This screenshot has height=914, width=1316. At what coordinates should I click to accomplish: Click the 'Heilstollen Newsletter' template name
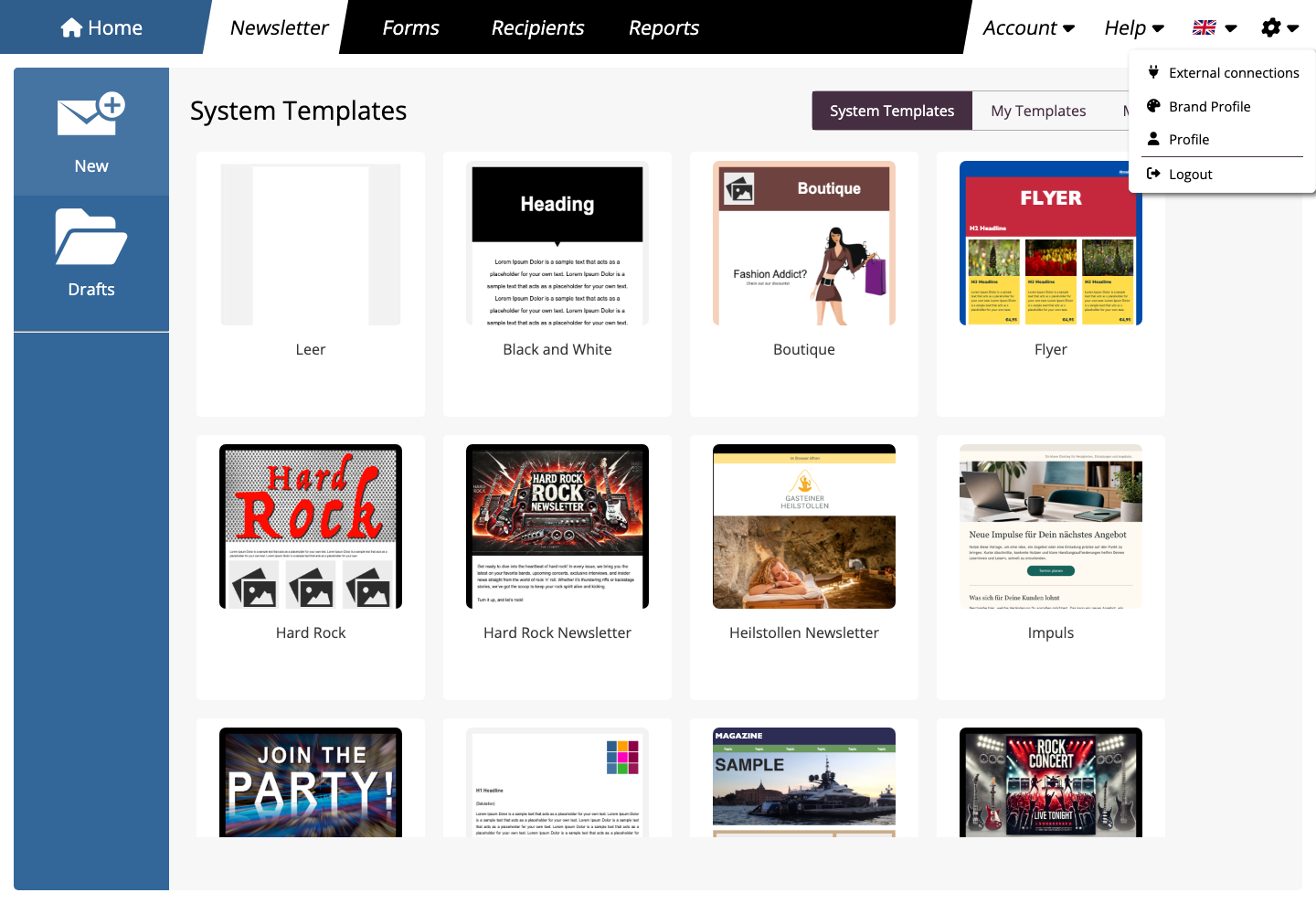[804, 632]
